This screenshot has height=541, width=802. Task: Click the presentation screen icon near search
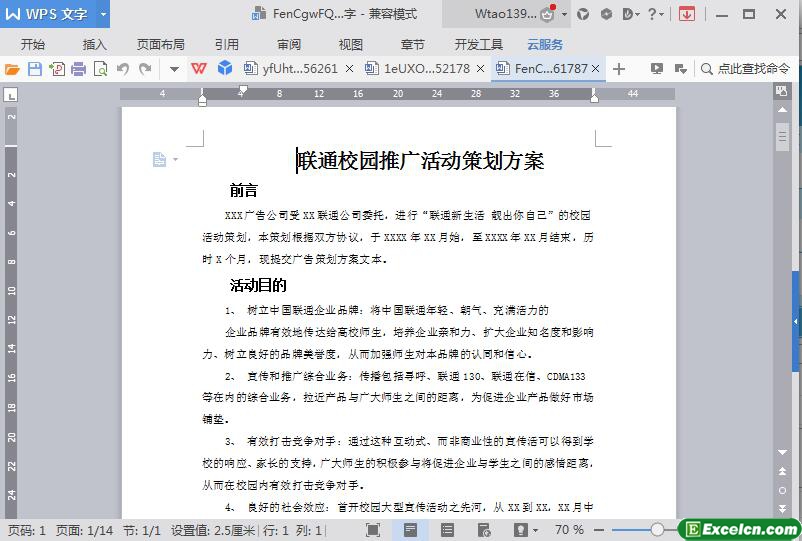pos(657,69)
